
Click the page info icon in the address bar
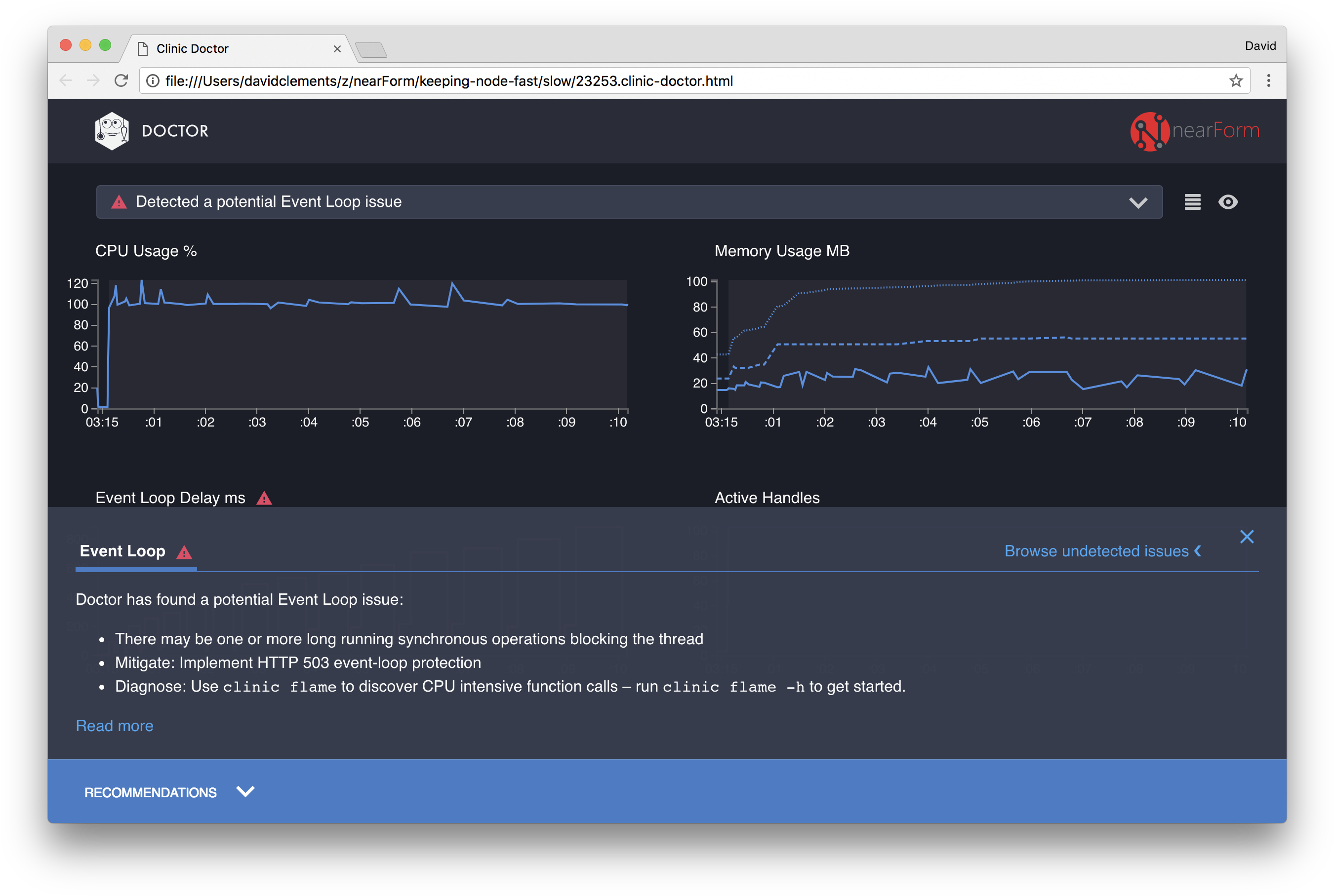152,80
